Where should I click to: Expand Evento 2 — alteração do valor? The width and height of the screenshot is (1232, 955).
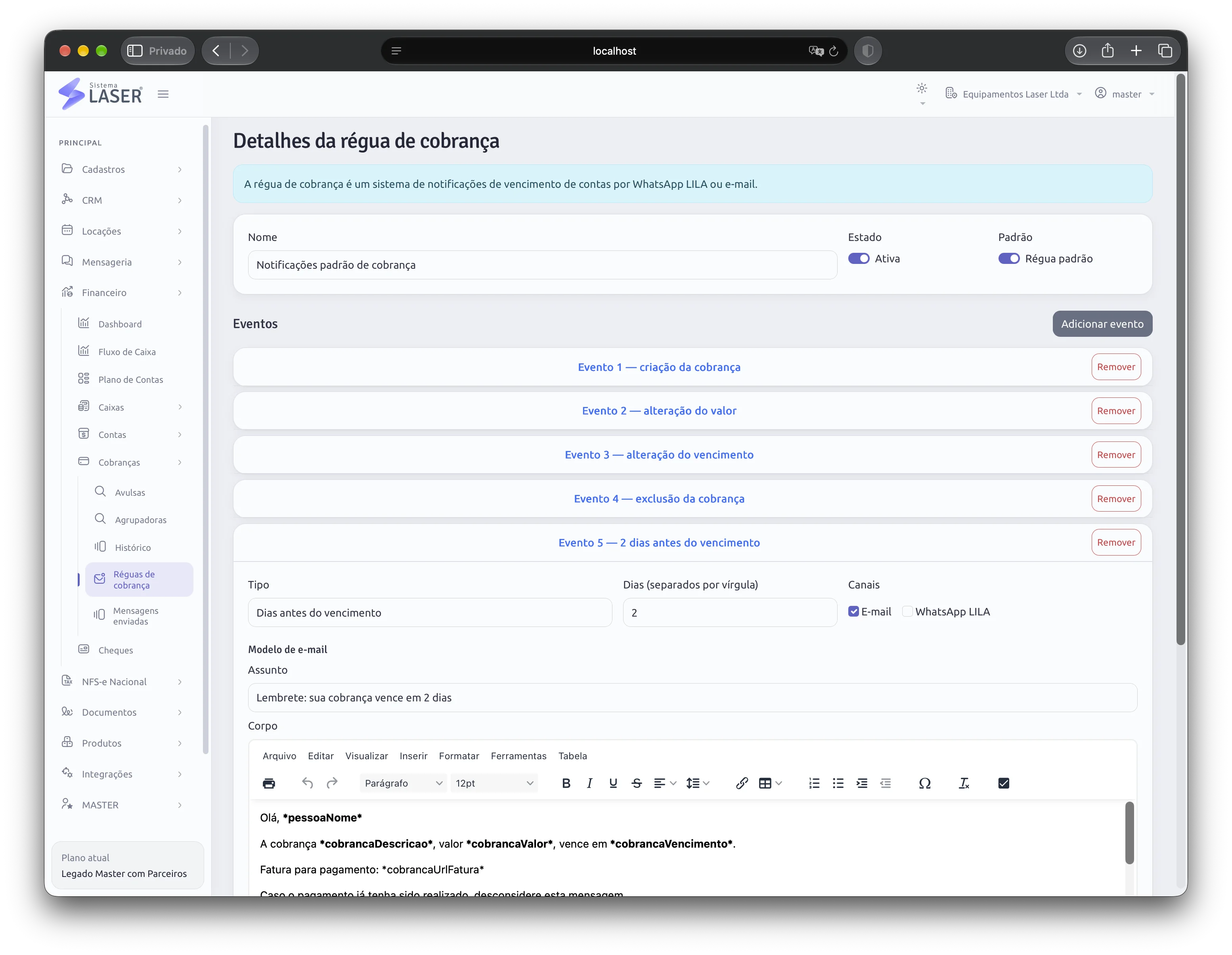tap(659, 411)
